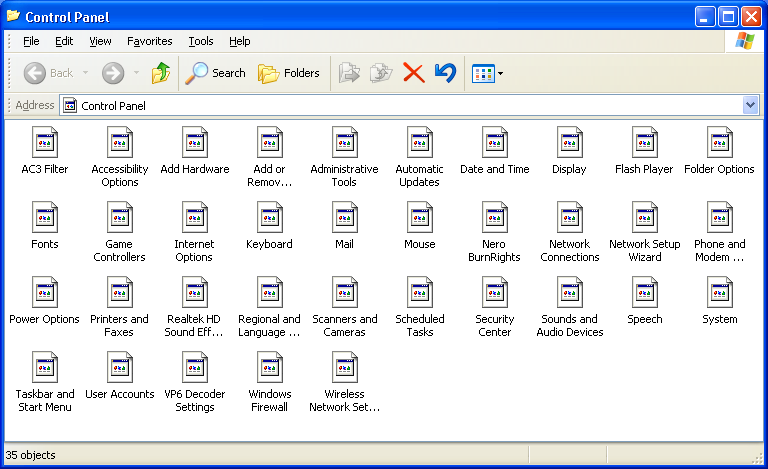Image resolution: width=768 pixels, height=469 pixels.
Task: Click the Realtek HD Sound Effect icon
Action: click(194, 292)
